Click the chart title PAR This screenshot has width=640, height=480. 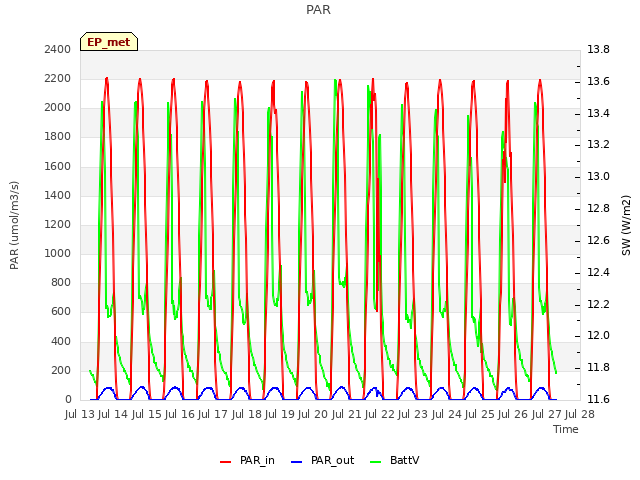click(x=318, y=10)
